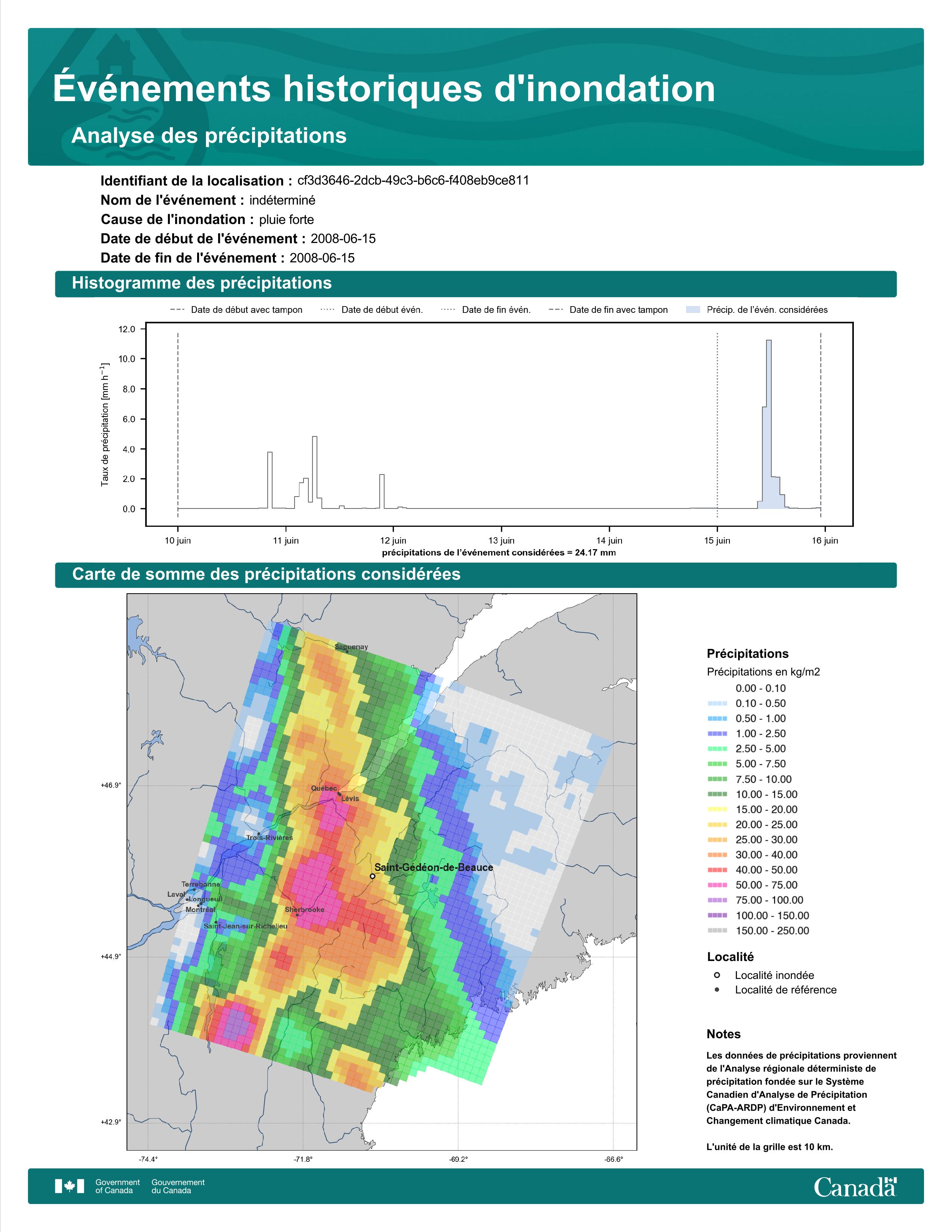The width and height of the screenshot is (952, 1232).
Task: Click the Canada wordmark logo
Action: [x=855, y=1187]
